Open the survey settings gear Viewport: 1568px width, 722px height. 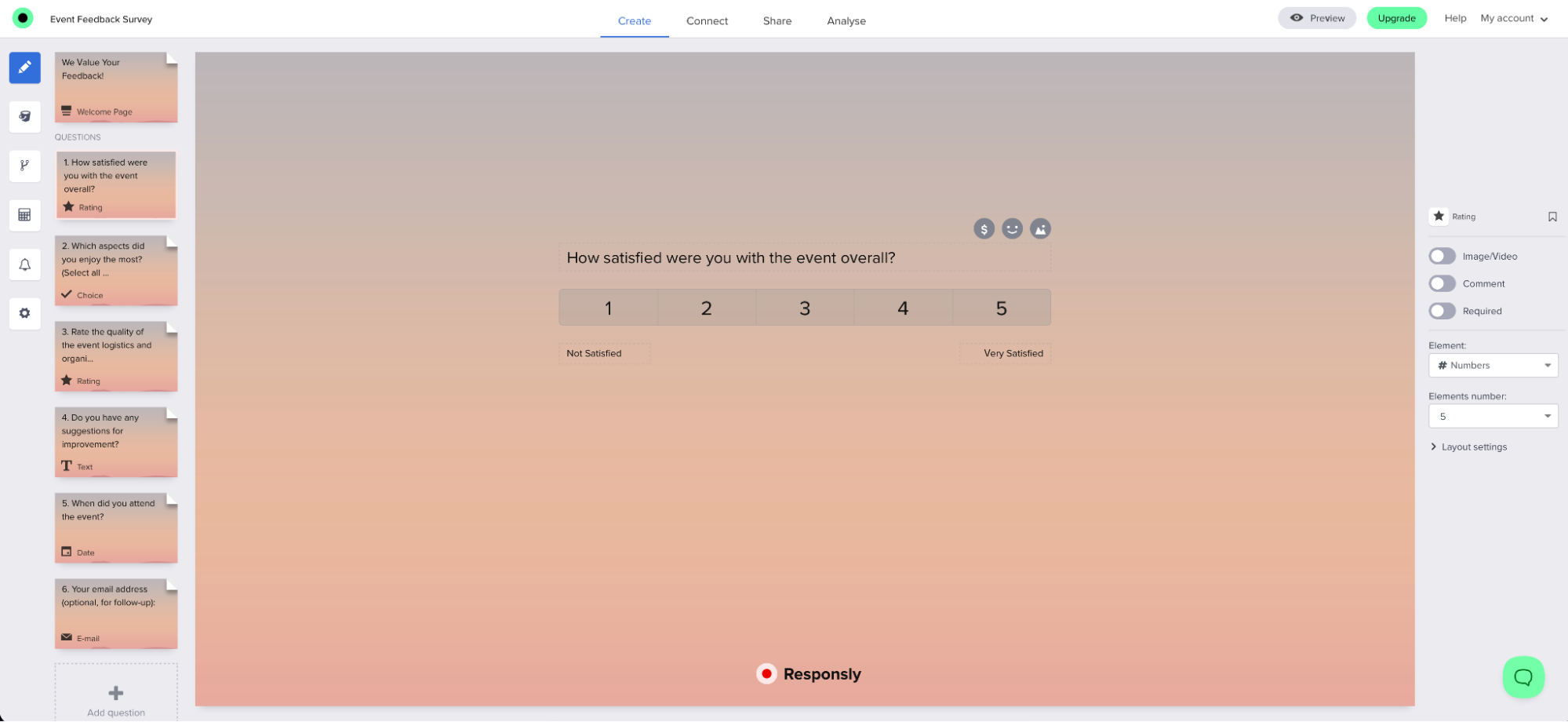24,313
